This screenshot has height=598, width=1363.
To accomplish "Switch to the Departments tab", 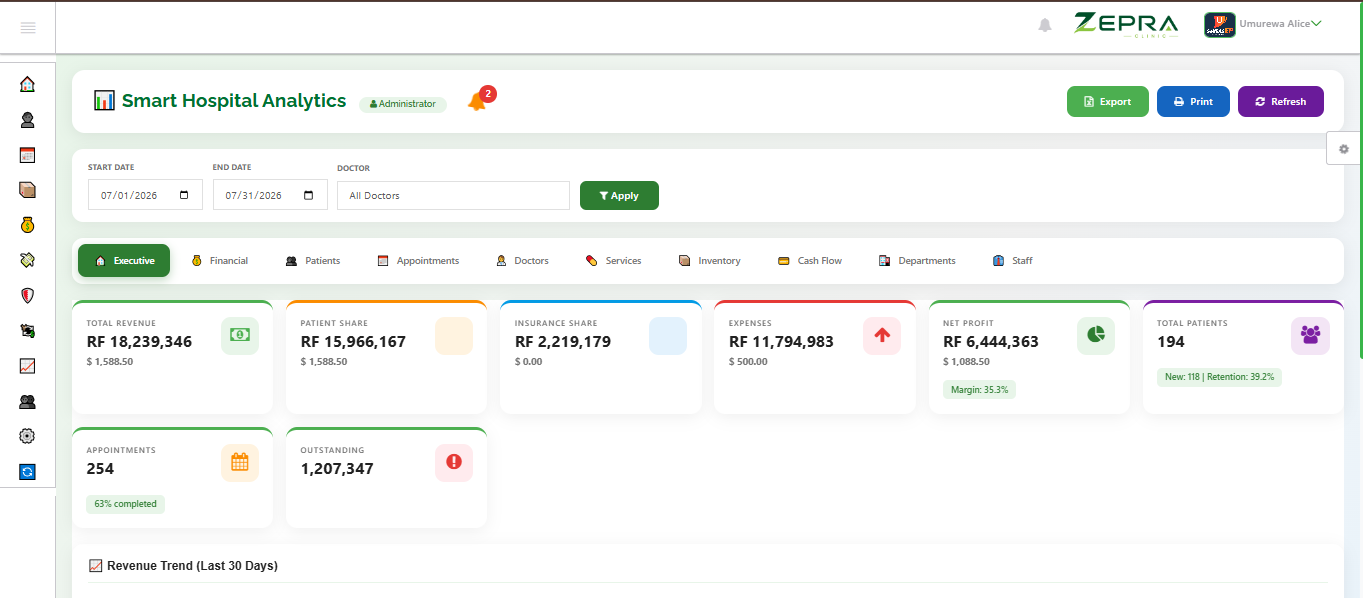I will point(917,260).
